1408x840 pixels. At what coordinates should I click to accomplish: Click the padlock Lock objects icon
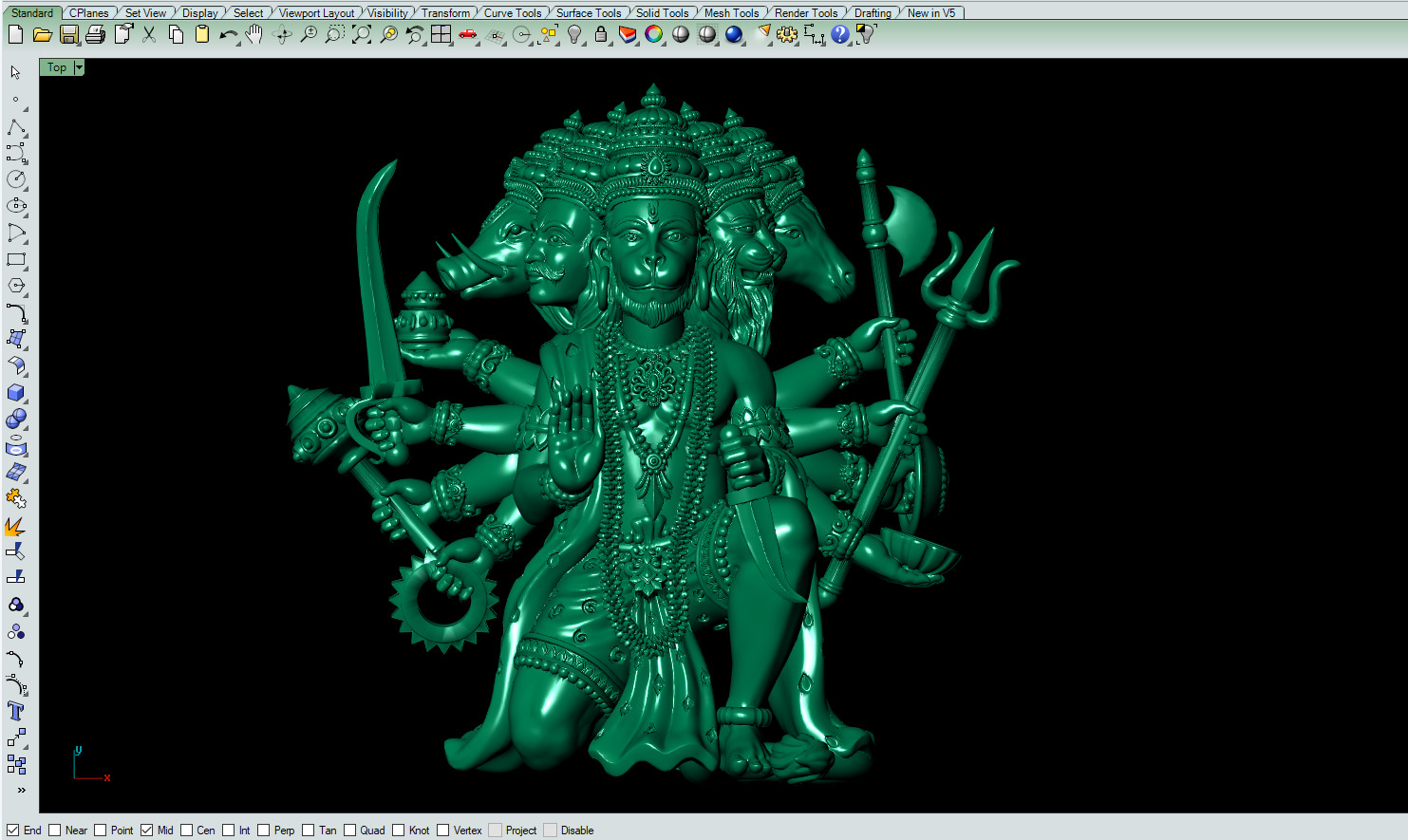point(601,35)
